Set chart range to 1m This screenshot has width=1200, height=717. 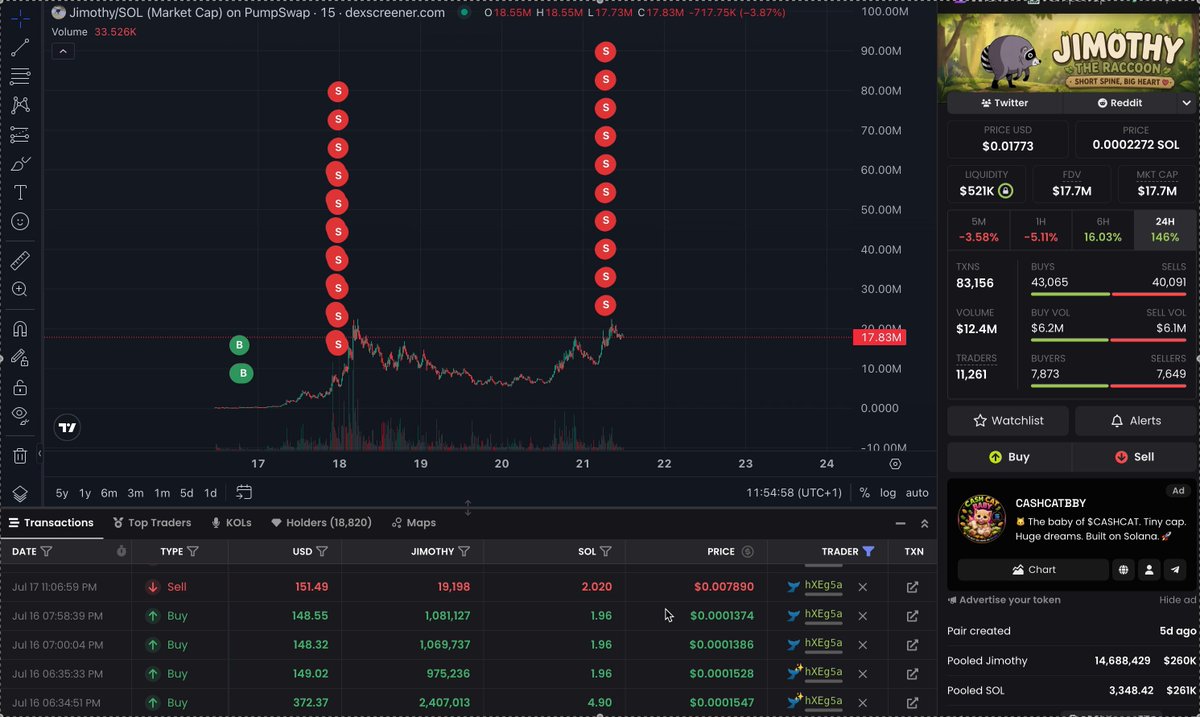(x=161, y=493)
